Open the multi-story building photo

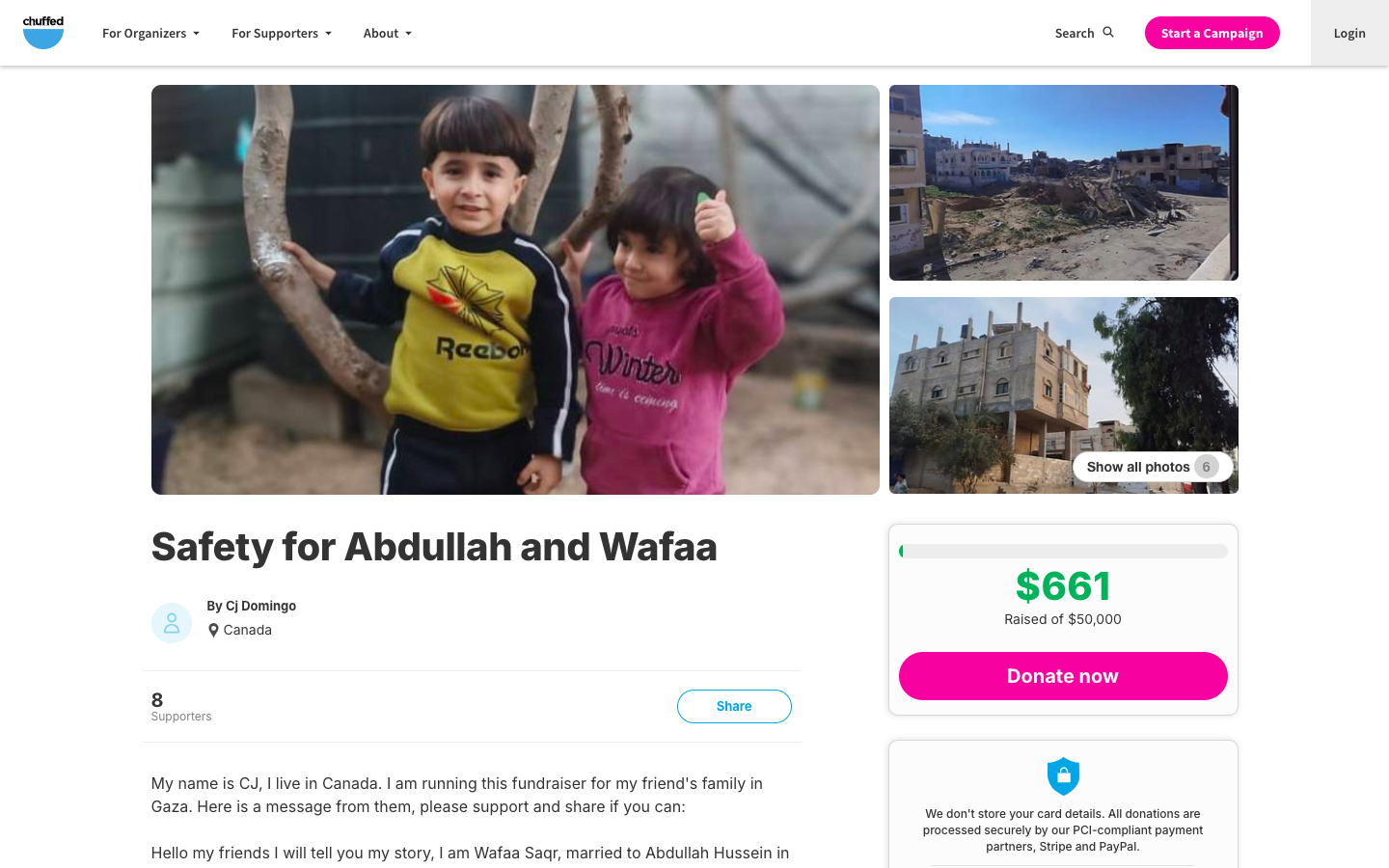(1063, 395)
